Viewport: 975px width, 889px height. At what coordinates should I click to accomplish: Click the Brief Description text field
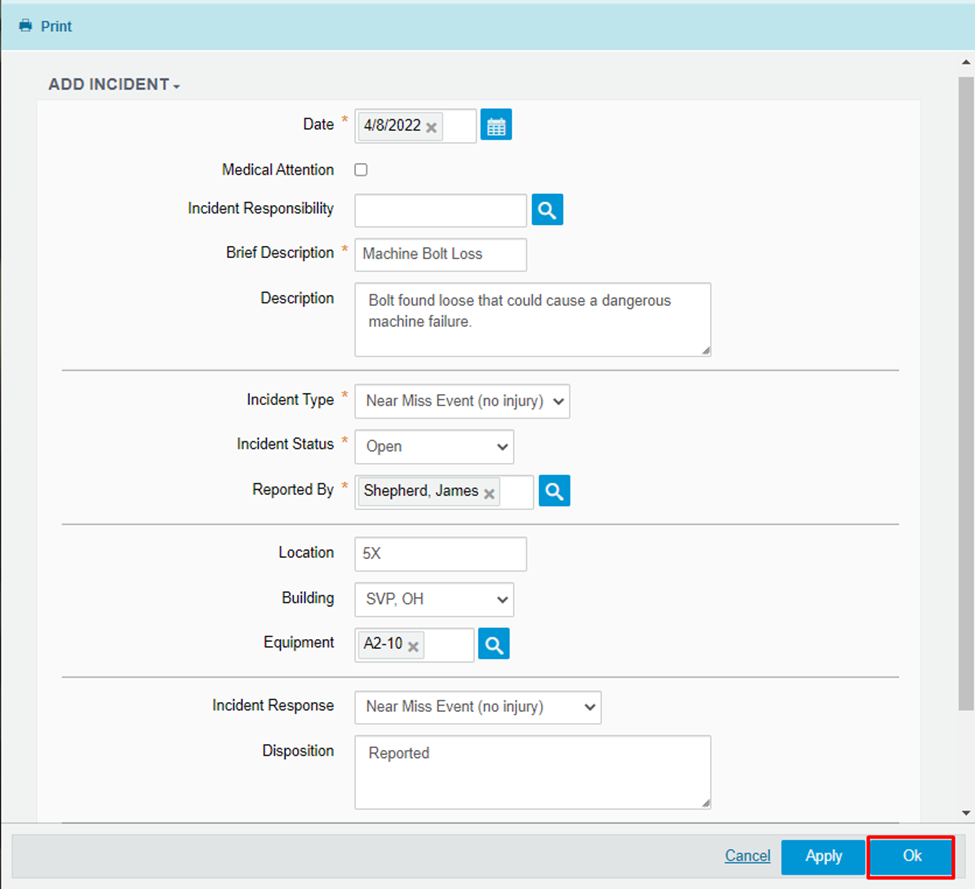tap(440, 255)
